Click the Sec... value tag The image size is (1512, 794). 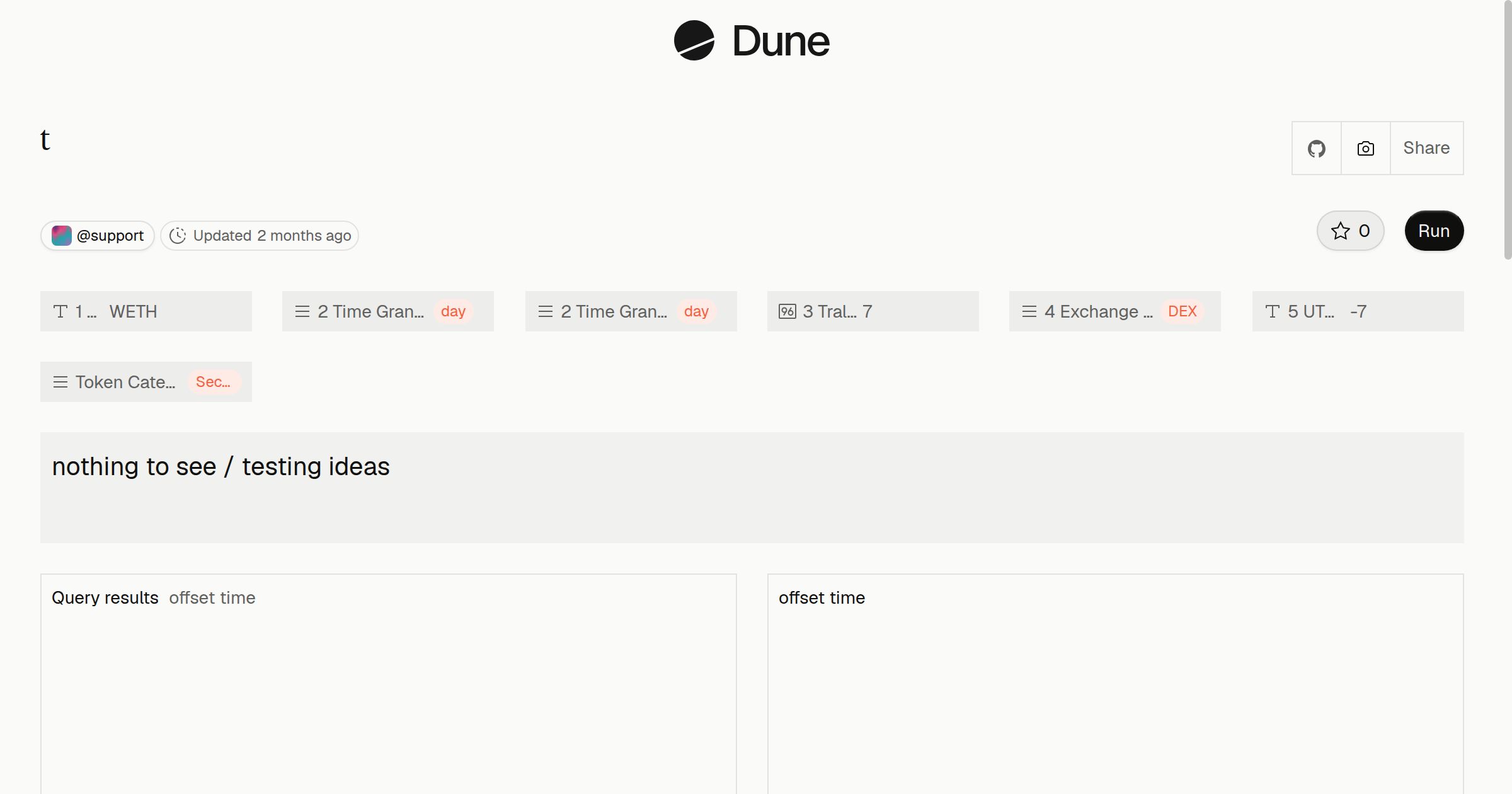(x=214, y=382)
